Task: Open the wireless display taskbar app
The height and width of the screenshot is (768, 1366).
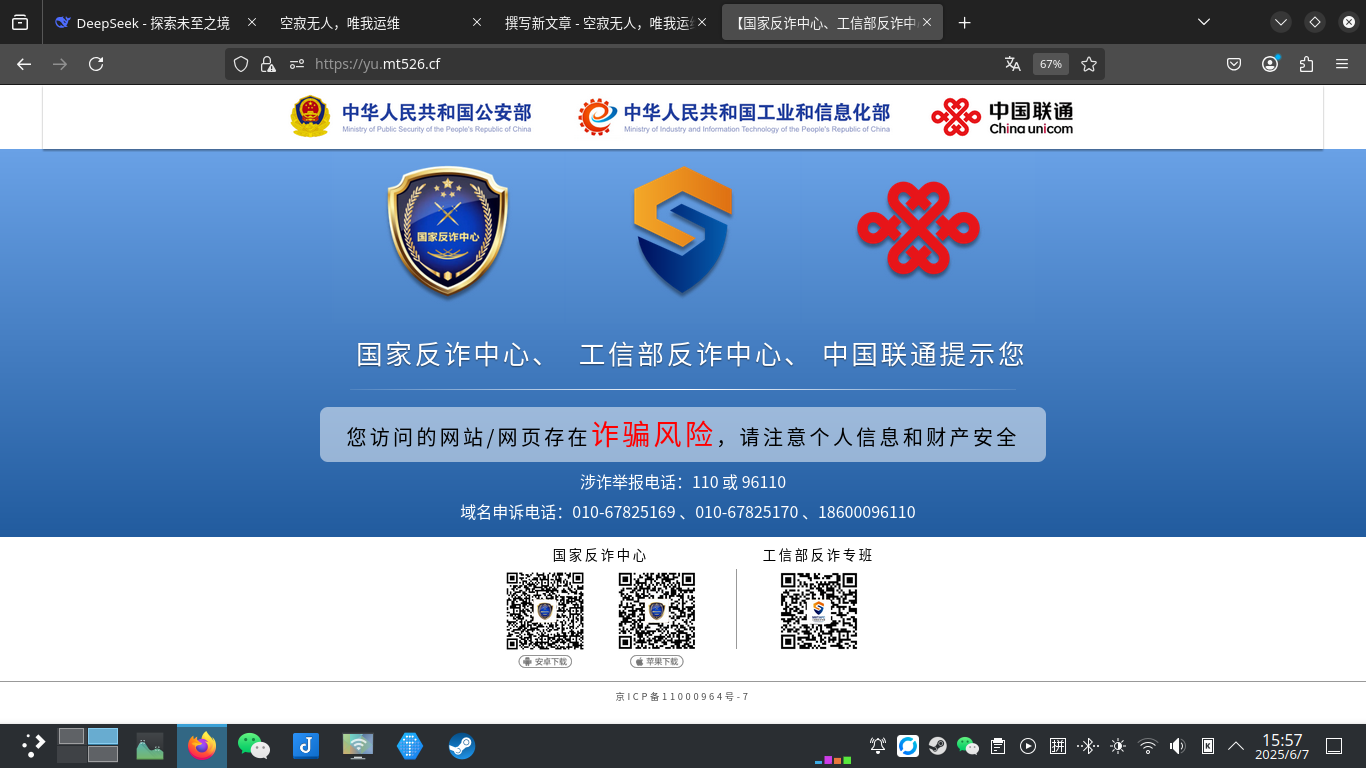Action: click(357, 746)
